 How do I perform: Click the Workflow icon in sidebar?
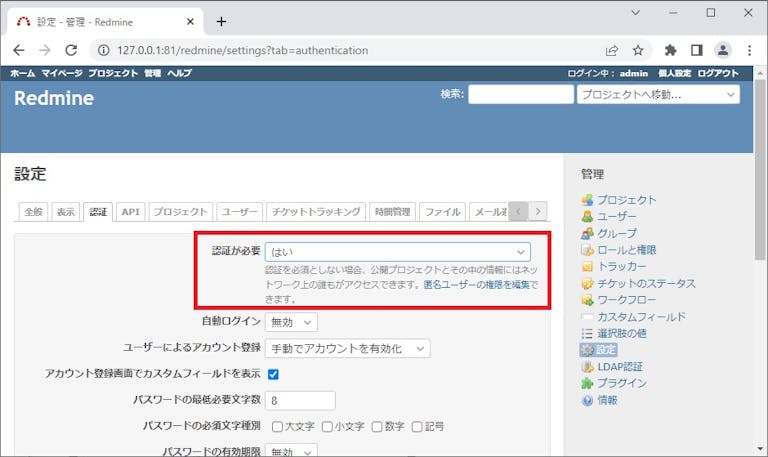(x=587, y=300)
